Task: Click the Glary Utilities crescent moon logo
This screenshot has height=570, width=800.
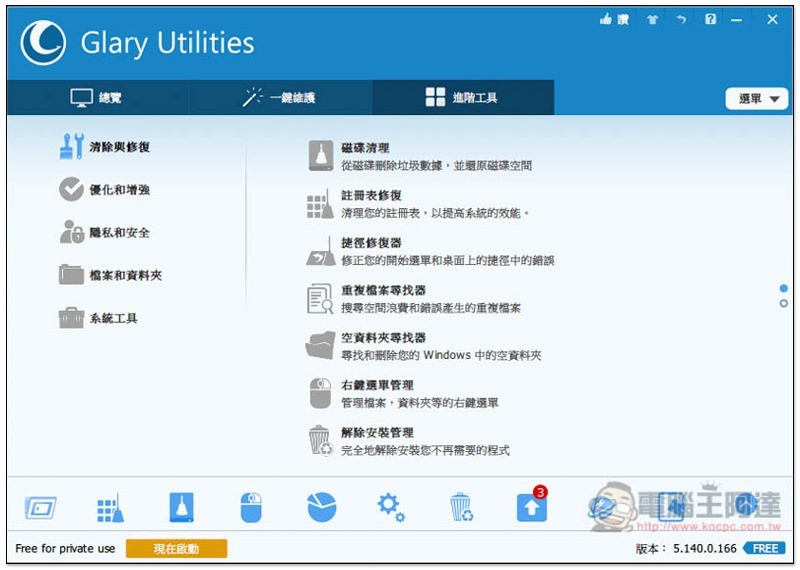Action: [x=43, y=43]
